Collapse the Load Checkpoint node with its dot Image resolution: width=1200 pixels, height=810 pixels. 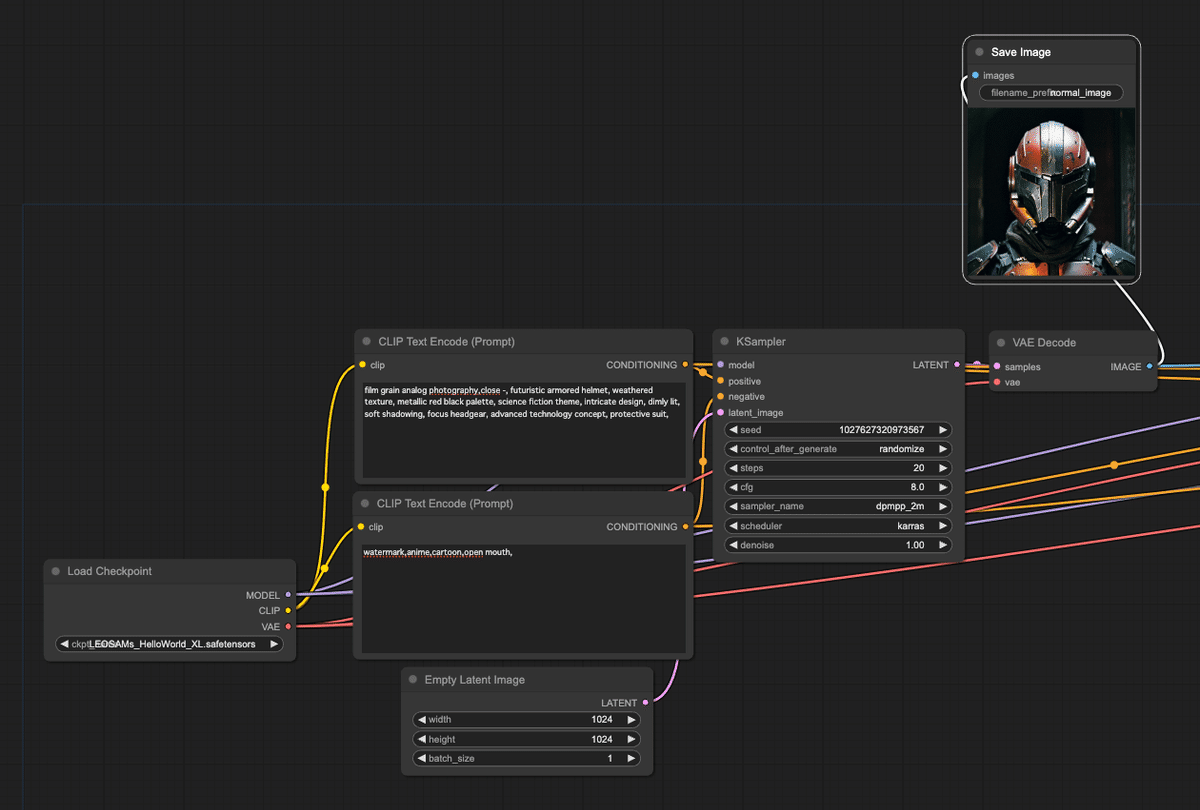point(56,571)
